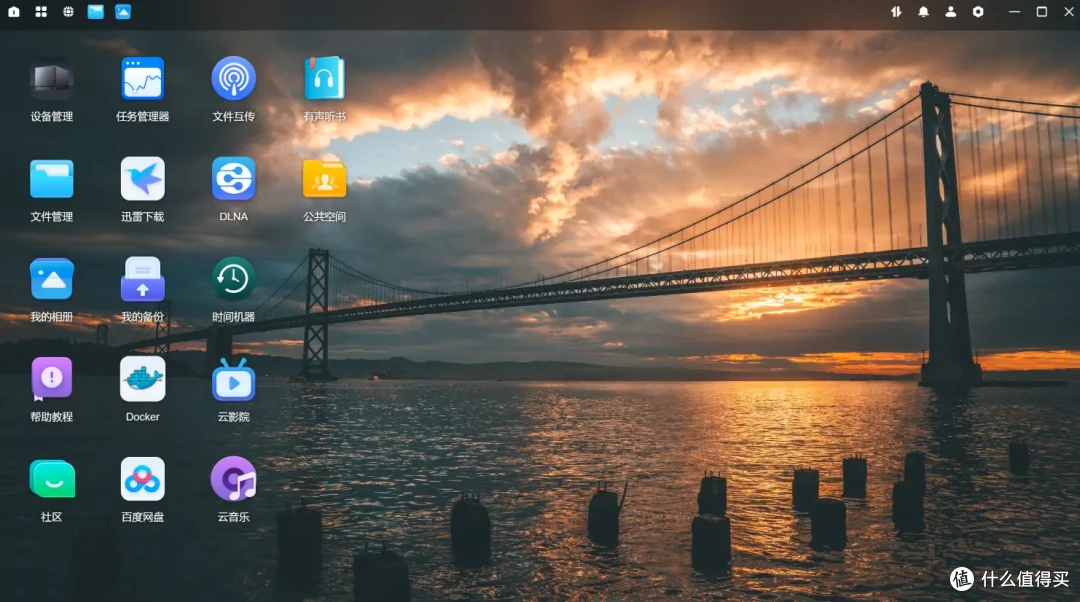1080x602 pixels.
Task: Open 有声听书 audiobook app
Action: tap(324, 79)
